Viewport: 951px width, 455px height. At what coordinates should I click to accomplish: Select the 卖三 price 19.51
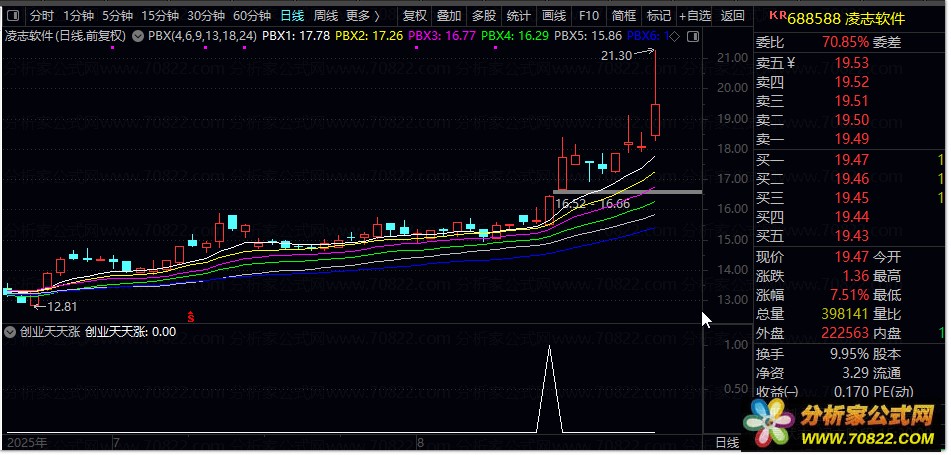coord(852,101)
